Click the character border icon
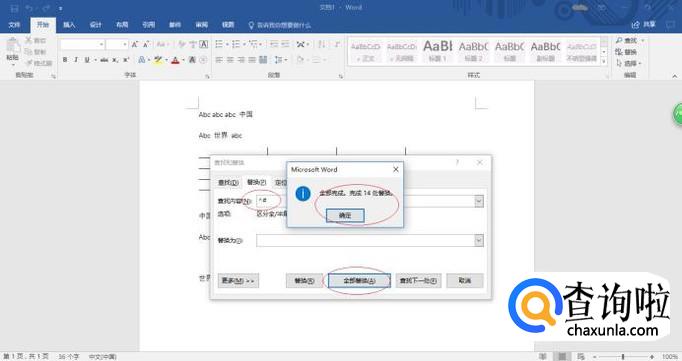Image resolution: width=682 pixels, height=361 pixels. tap(204, 44)
